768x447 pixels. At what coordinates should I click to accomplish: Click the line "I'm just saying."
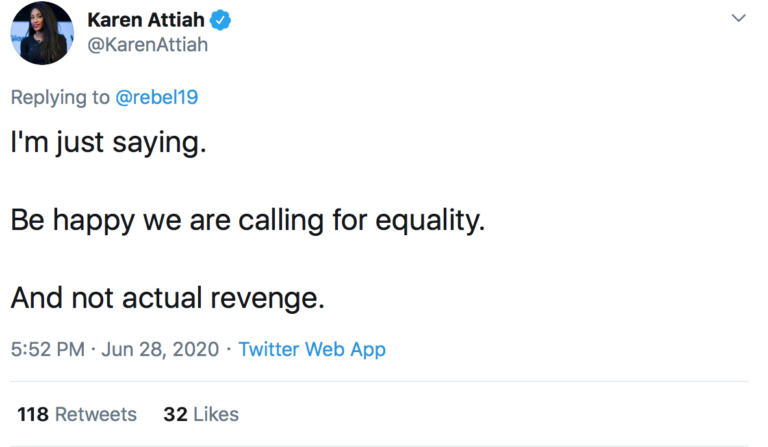108,142
